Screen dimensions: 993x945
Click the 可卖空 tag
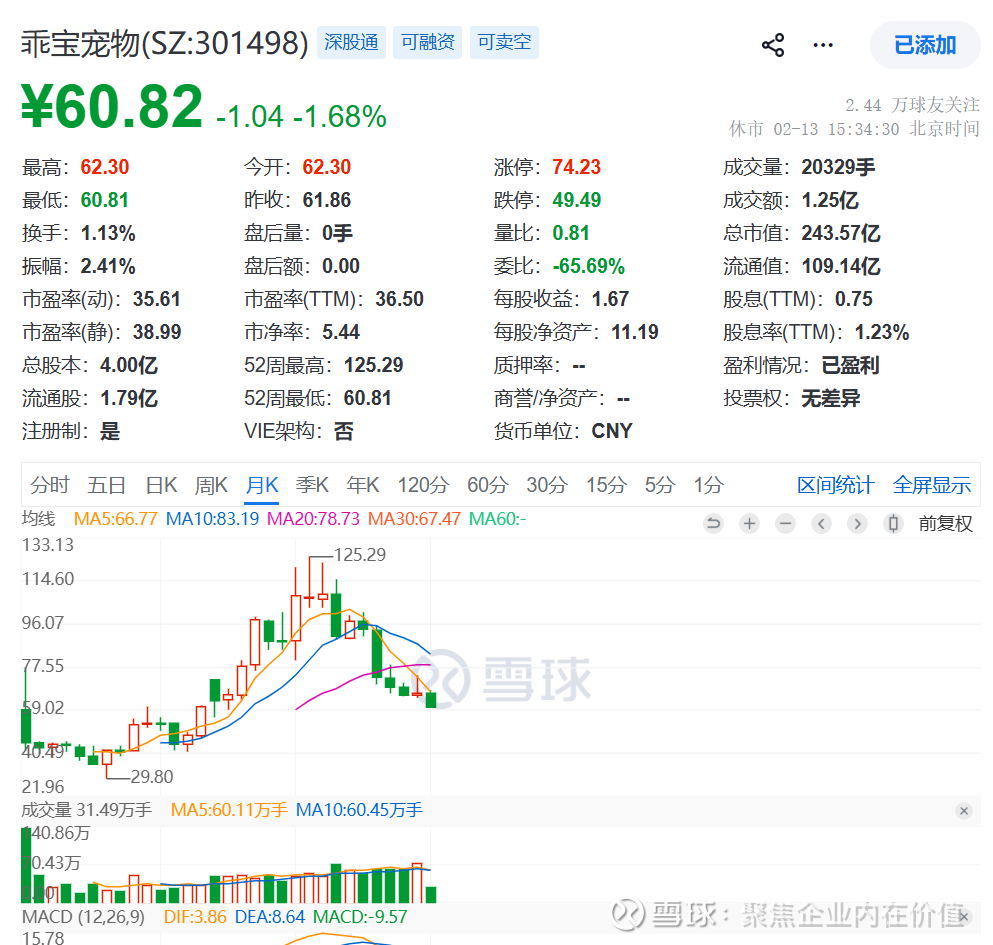pos(504,42)
